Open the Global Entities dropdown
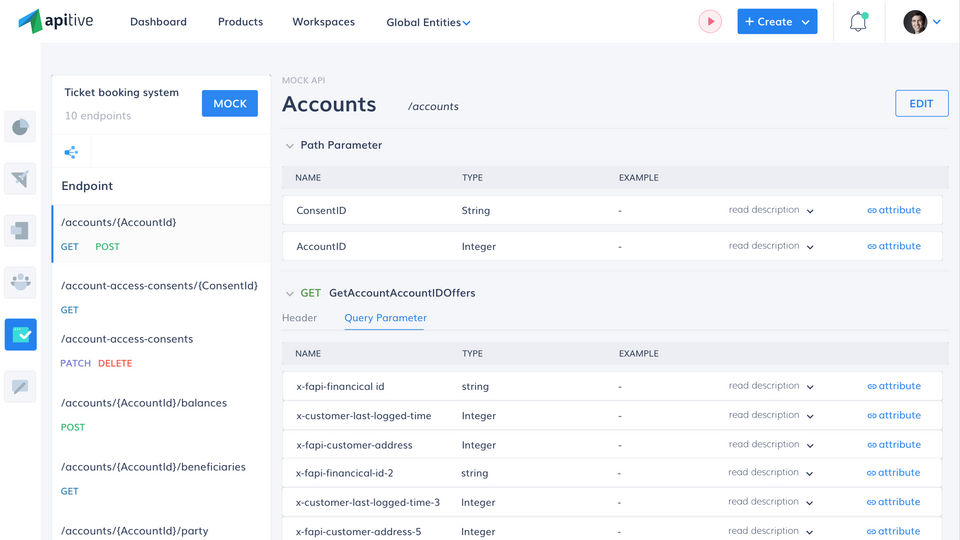Image resolution: width=960 pixels, height=540 pixels. (428, 22)
